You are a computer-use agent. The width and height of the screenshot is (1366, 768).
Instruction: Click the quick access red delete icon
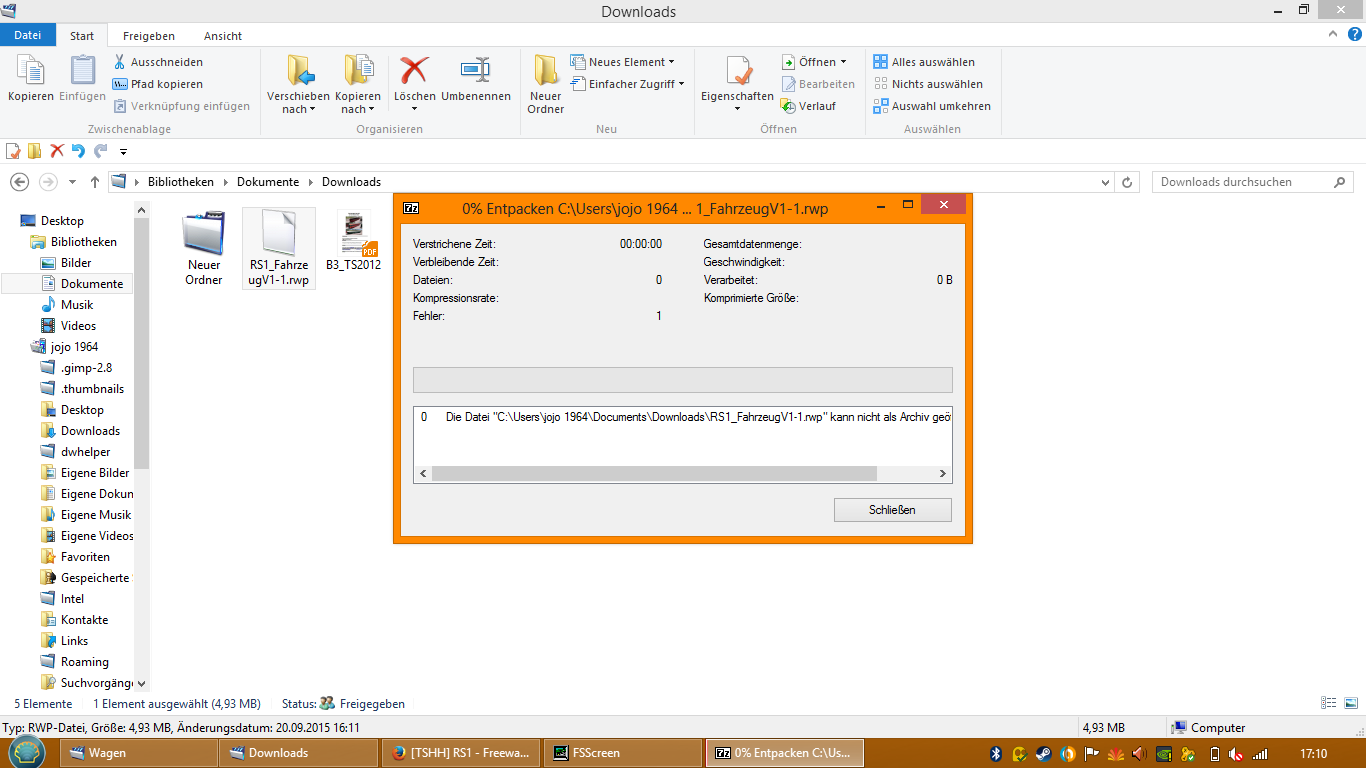pos(57,151)
